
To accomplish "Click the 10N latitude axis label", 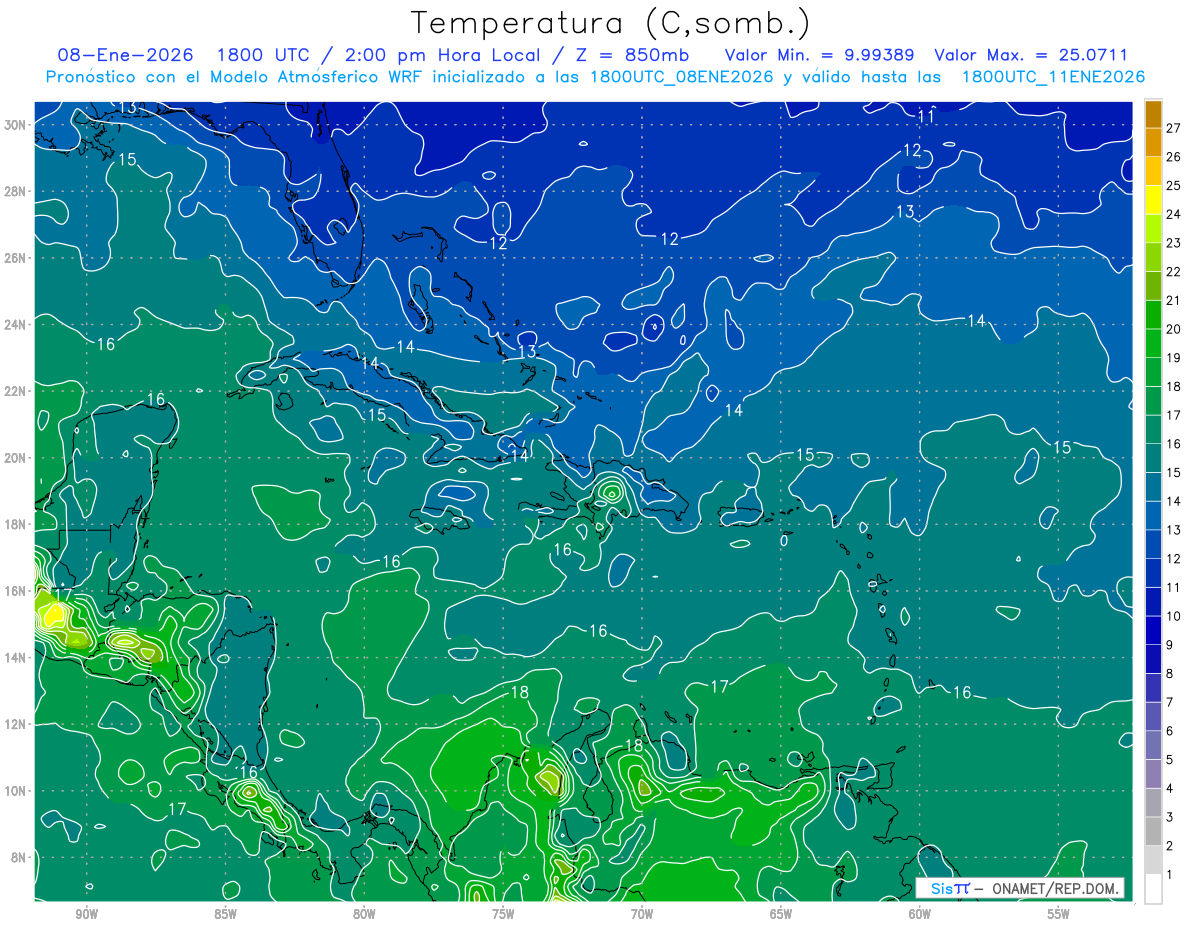I will tap(17, 791).
